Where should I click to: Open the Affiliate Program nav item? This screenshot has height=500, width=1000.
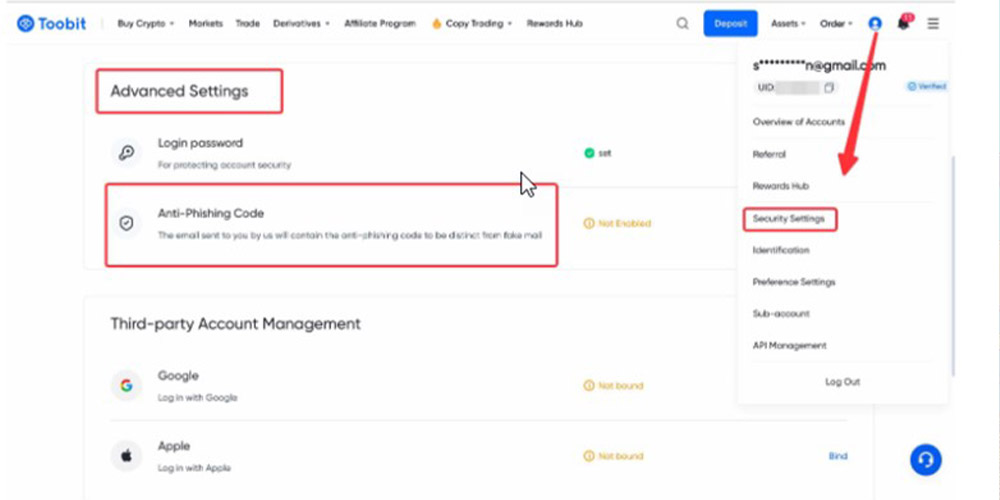[380, 24]
